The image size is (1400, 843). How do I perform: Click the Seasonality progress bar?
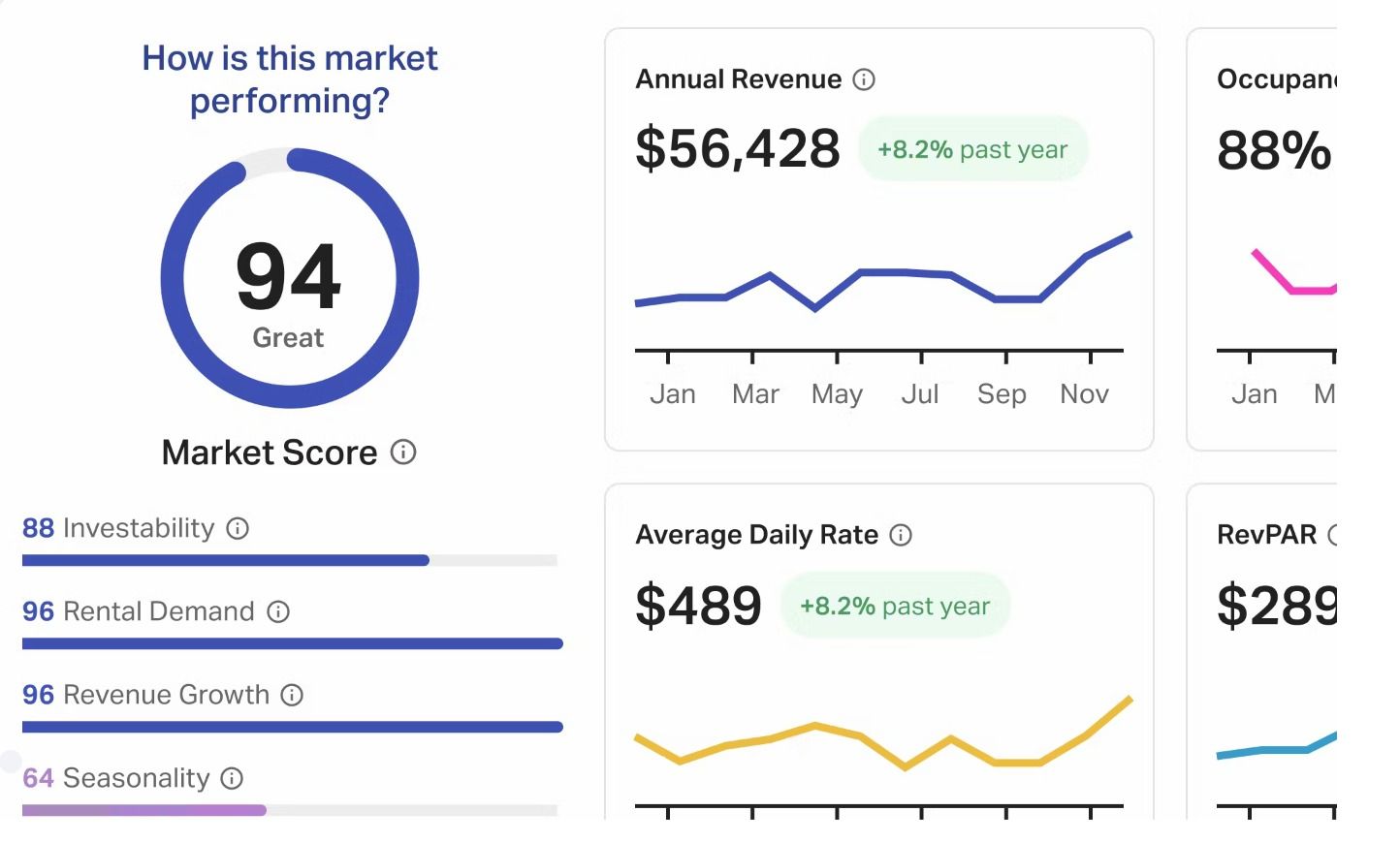coord(290,810)
